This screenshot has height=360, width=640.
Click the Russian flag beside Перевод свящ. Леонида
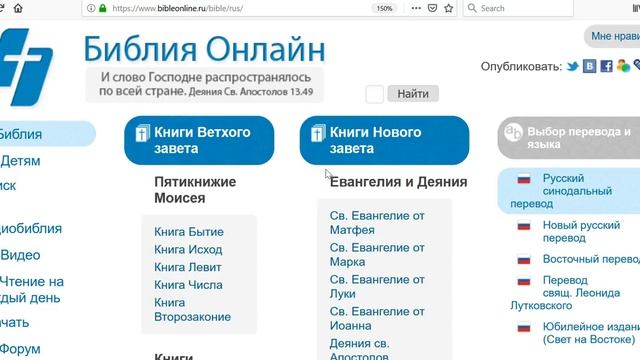[x=524, y=281]
